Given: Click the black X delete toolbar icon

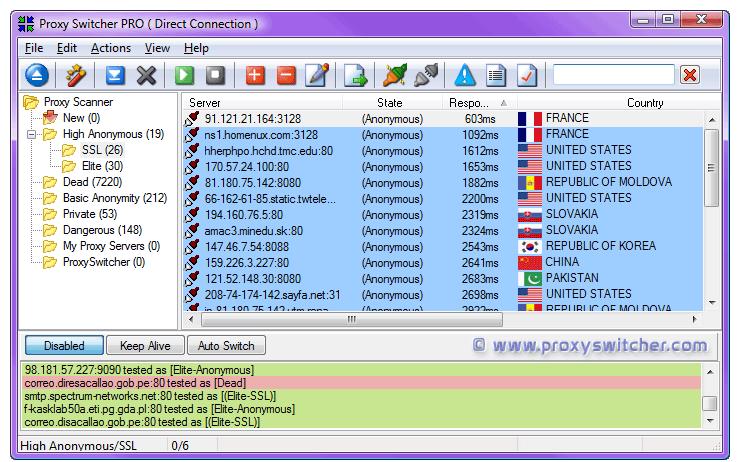Looking at the screenshot, I should 146,75.
